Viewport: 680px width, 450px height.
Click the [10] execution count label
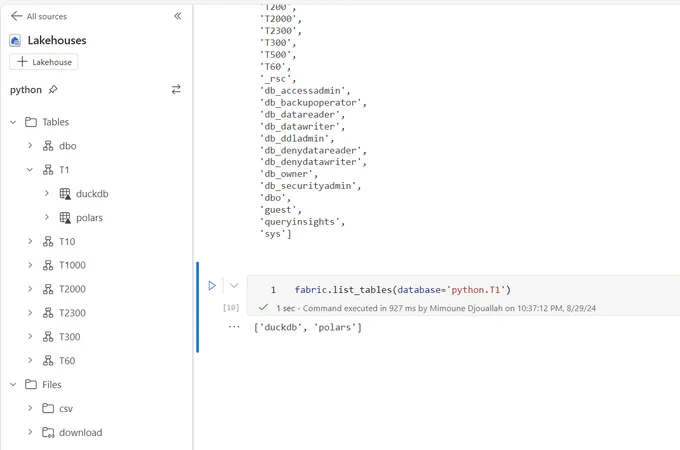pos(231,307)
